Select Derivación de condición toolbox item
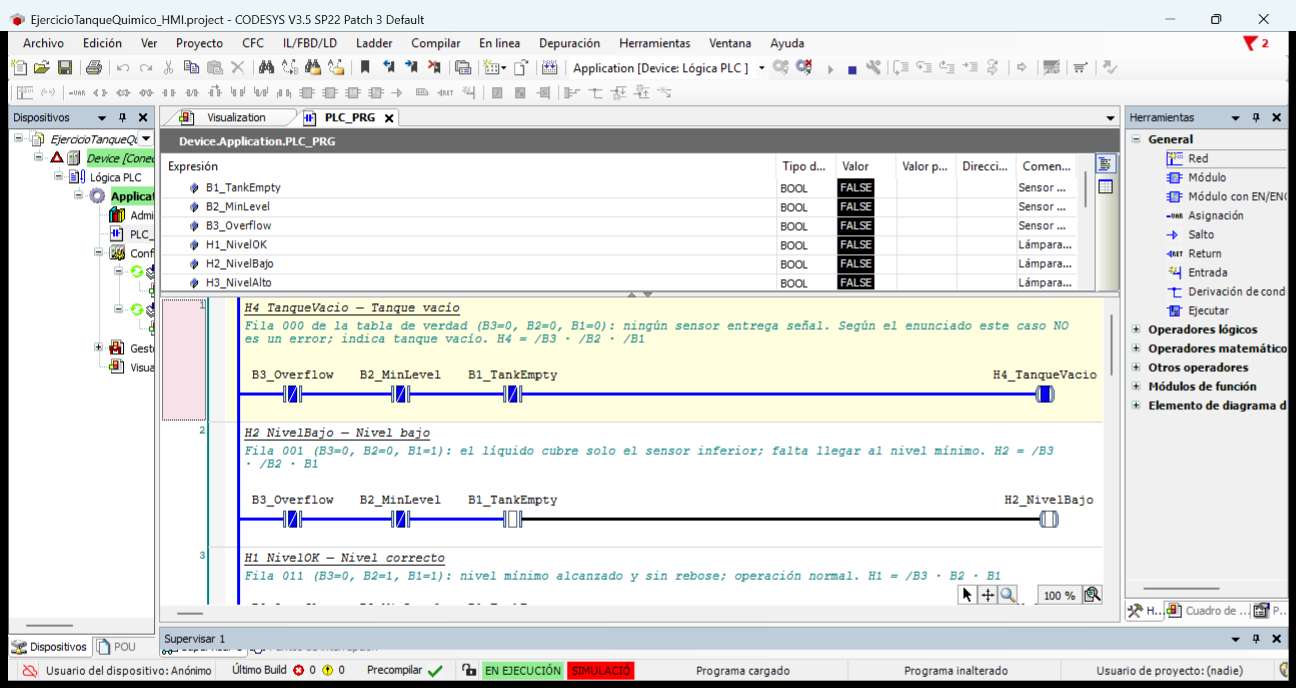This screenshot has height=688, width=1296. coord(1227,291)
